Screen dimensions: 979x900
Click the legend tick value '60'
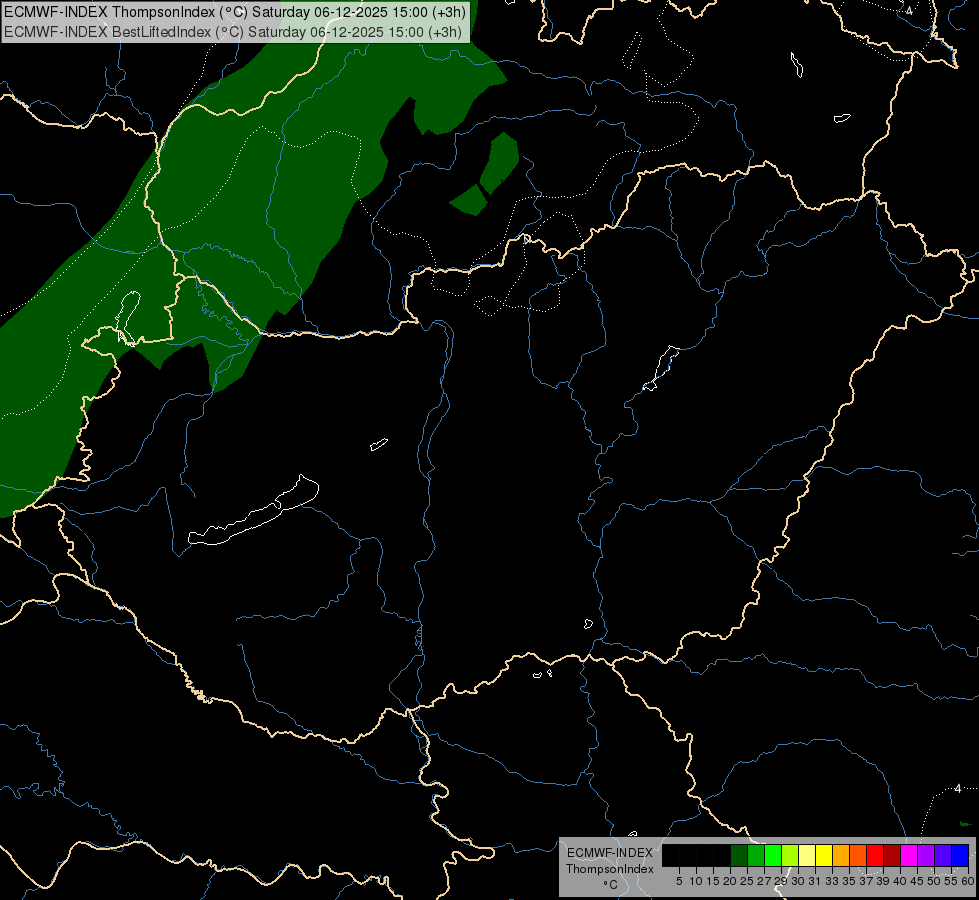pyautogui.click(x=967, y=881)
